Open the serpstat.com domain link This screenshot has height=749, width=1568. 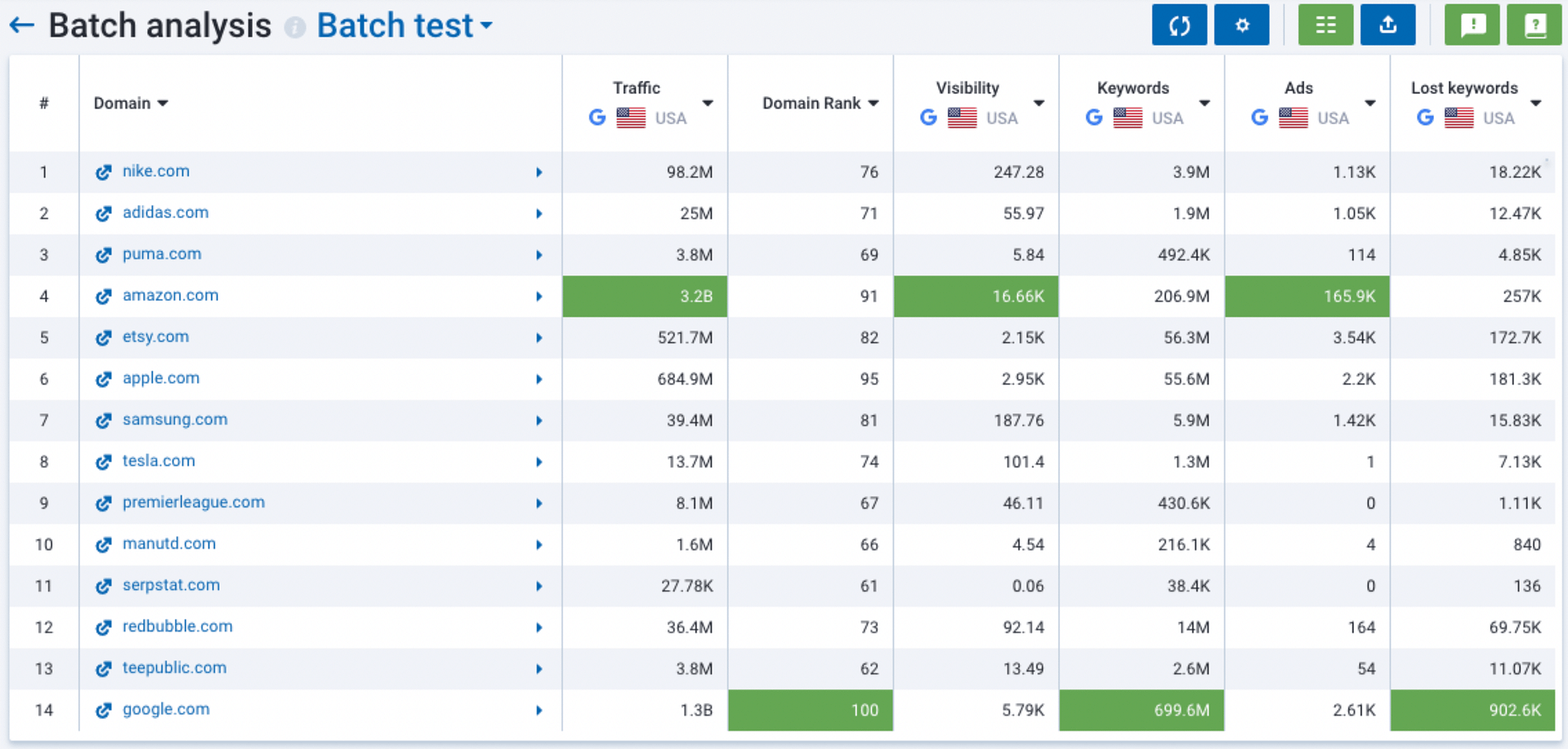(171, 585)
